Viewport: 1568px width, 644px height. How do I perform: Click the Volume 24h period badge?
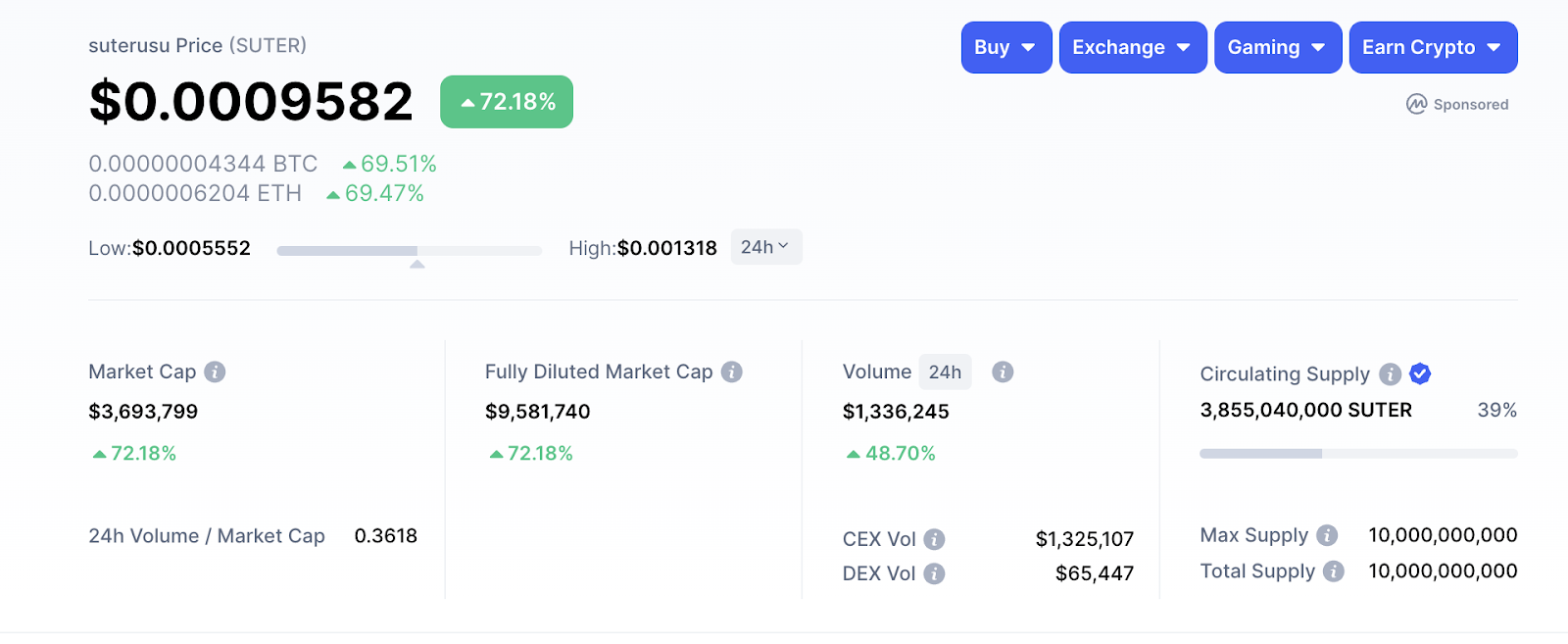[x=945, y=372]
